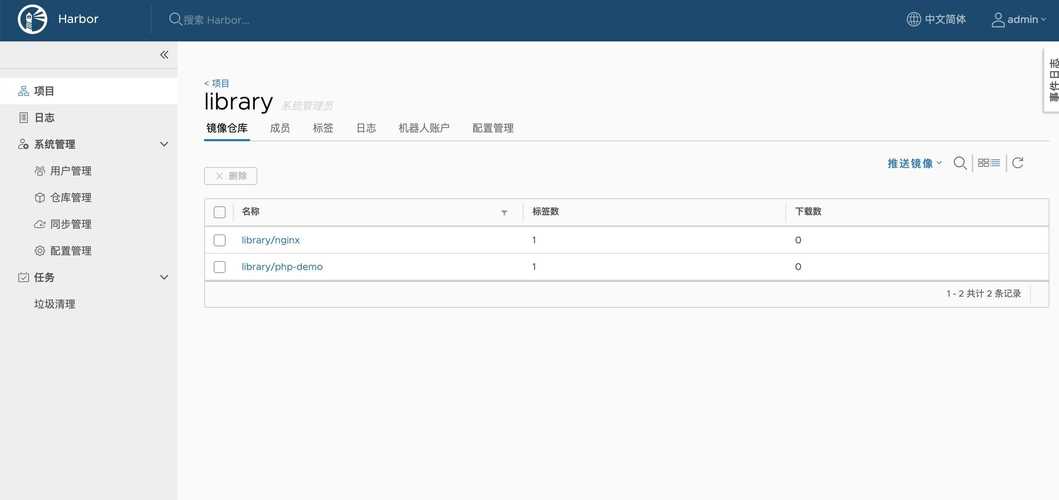Open the 推送镜像 push command dropdown
This screenshot has width=1059, height=500.
pos(914,164)
